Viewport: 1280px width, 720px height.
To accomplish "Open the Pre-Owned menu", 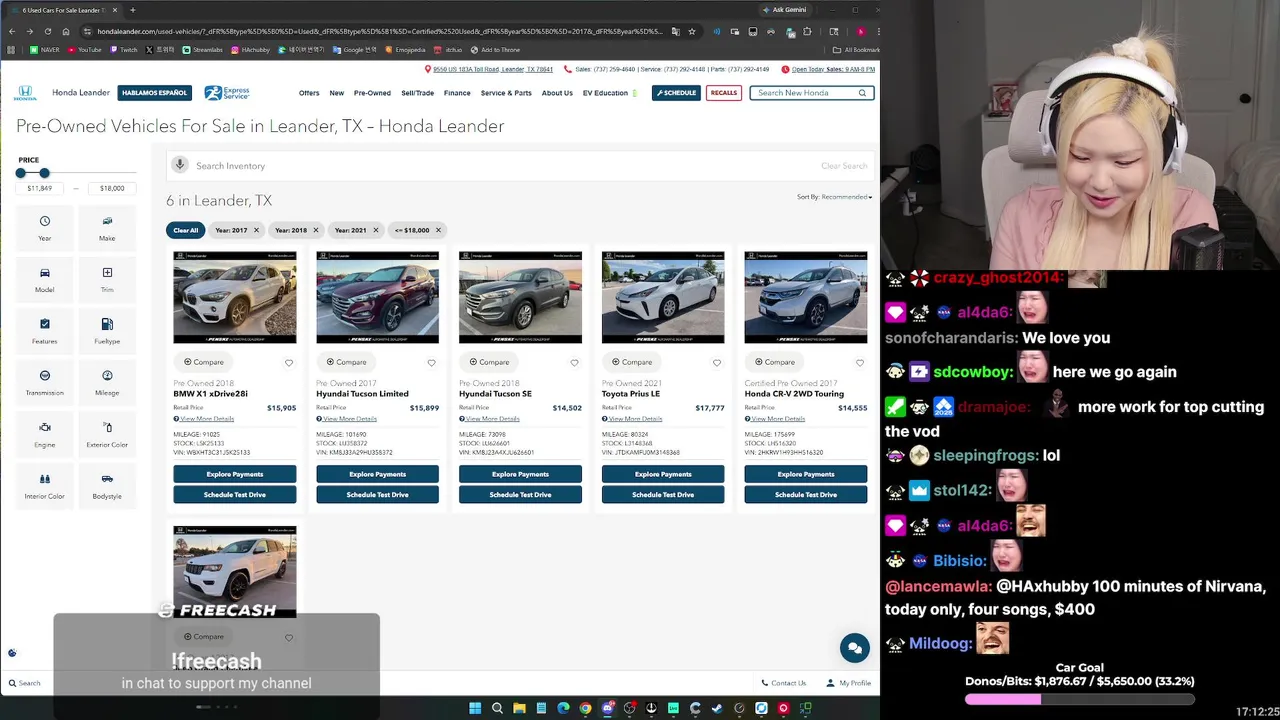I will point(372,93).
